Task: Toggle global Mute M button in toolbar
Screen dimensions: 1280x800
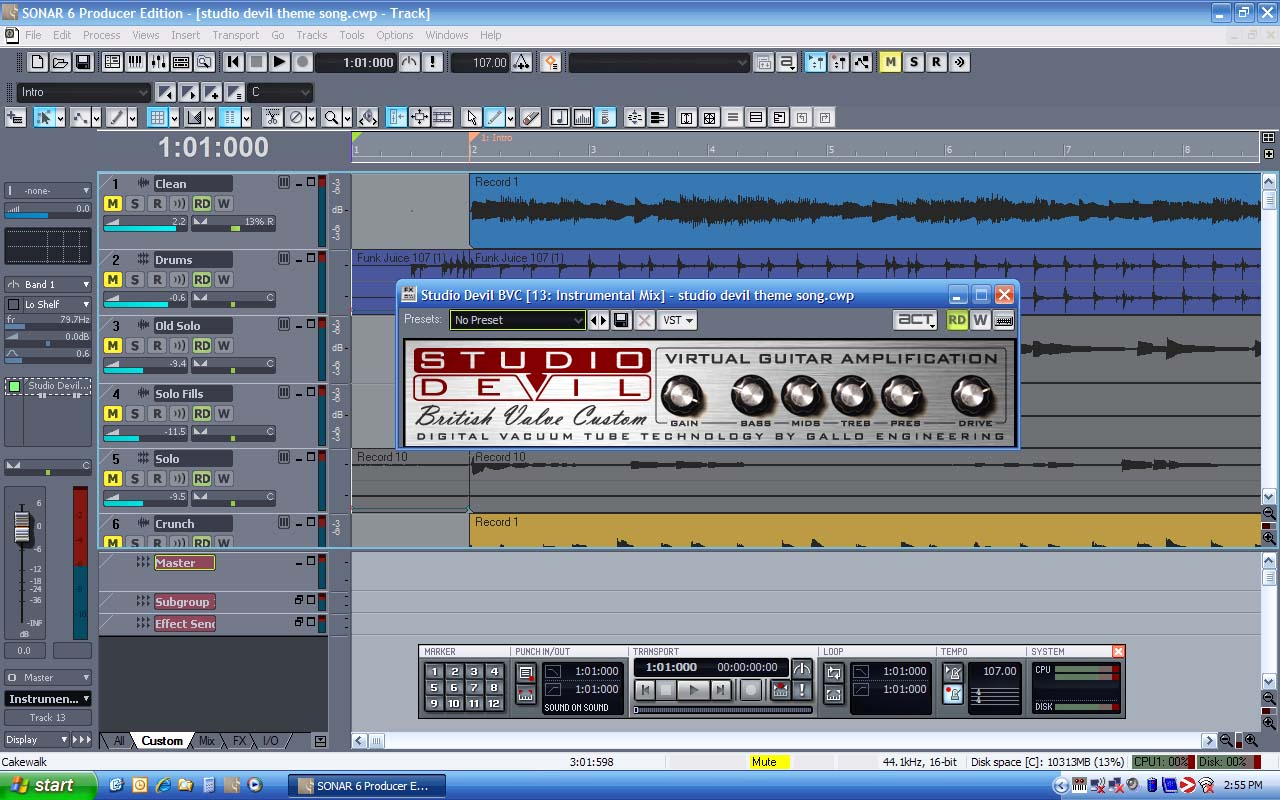Action: tap(890, 62)
